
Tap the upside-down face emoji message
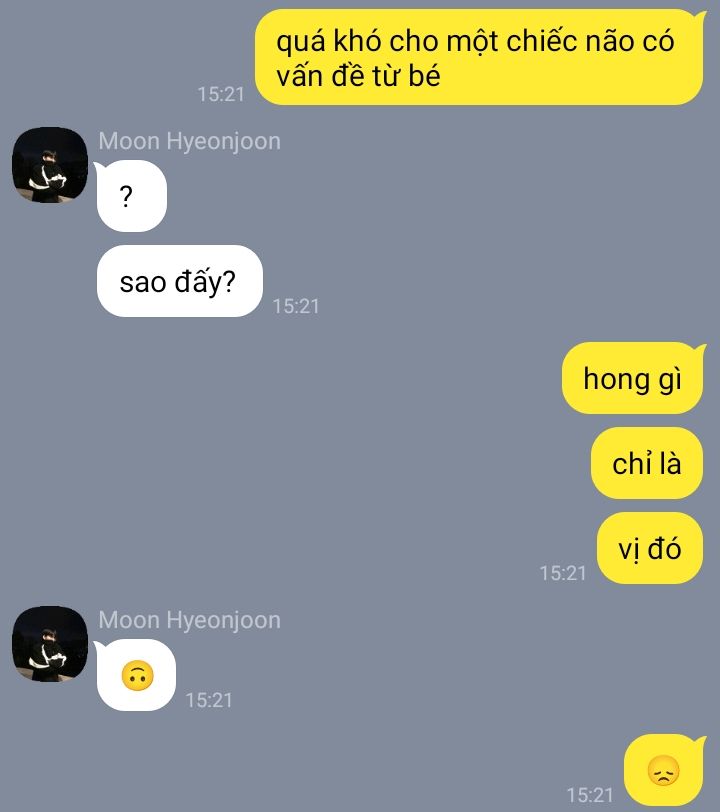tap(137, 675)
